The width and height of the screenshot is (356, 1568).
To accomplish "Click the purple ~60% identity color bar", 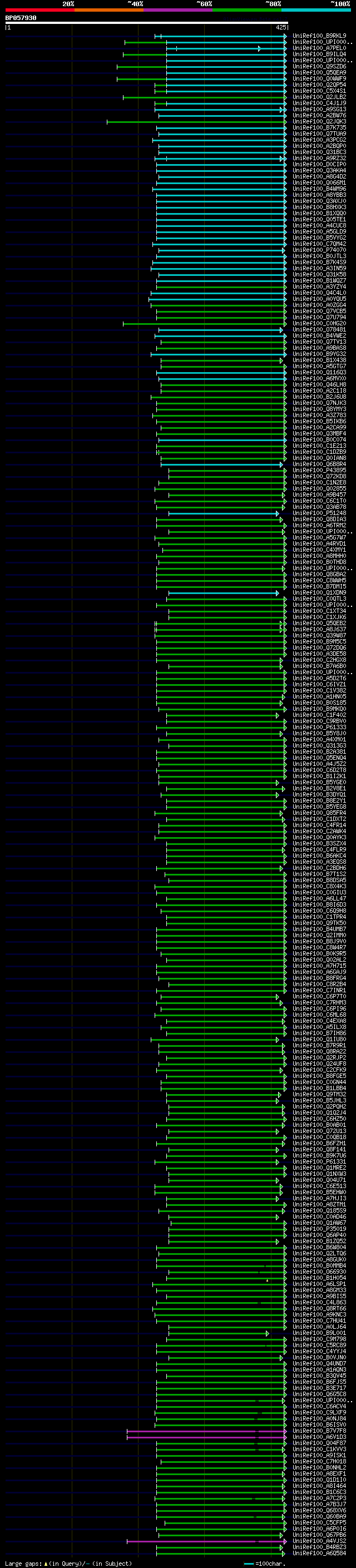I will pos(179,10).
